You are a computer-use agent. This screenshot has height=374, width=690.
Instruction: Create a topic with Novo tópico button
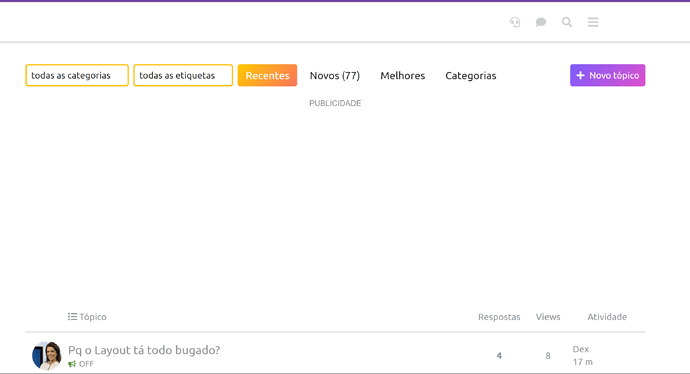click(x=608, y=75)
